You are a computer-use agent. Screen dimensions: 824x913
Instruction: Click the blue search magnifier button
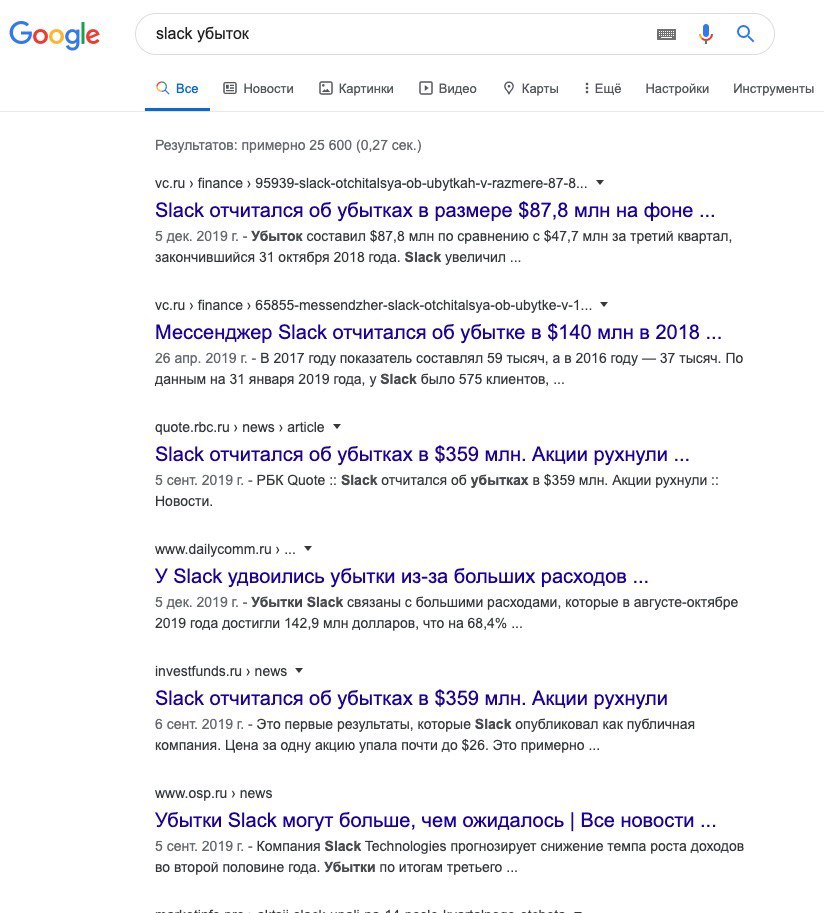click(x=745, y=34)
